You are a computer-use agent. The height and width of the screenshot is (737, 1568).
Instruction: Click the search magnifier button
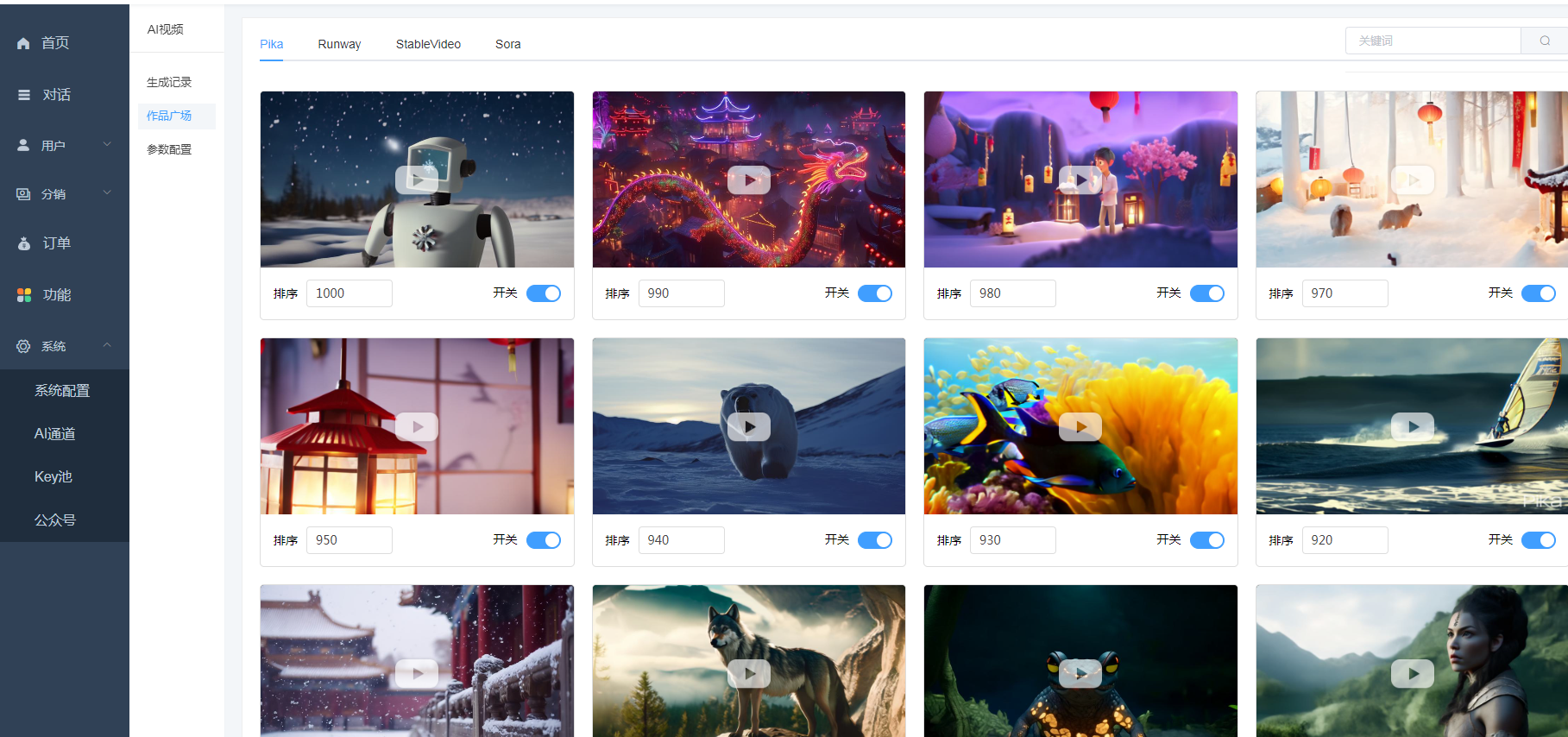[1545, 41]
